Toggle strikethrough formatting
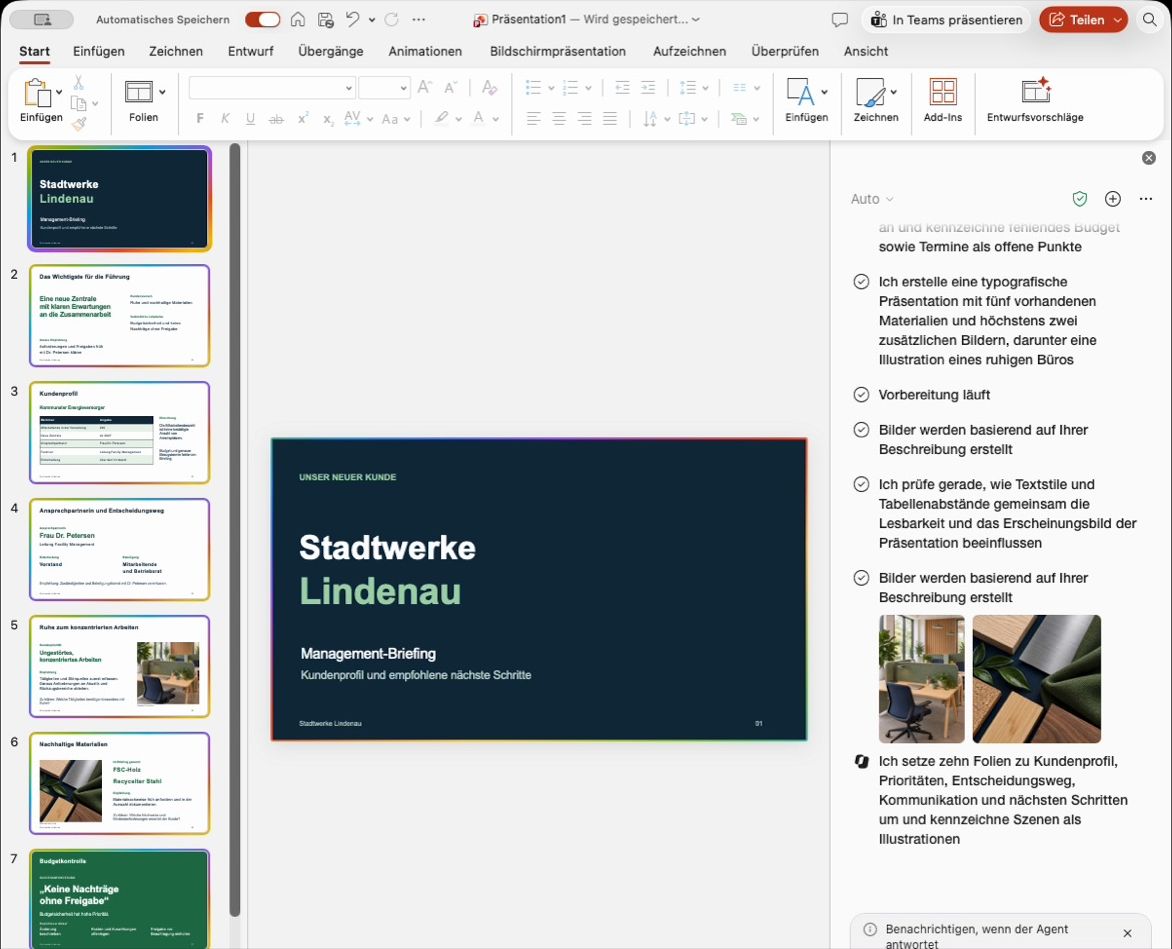Viewport: 1172px width, 949px height. coord(277,119)
